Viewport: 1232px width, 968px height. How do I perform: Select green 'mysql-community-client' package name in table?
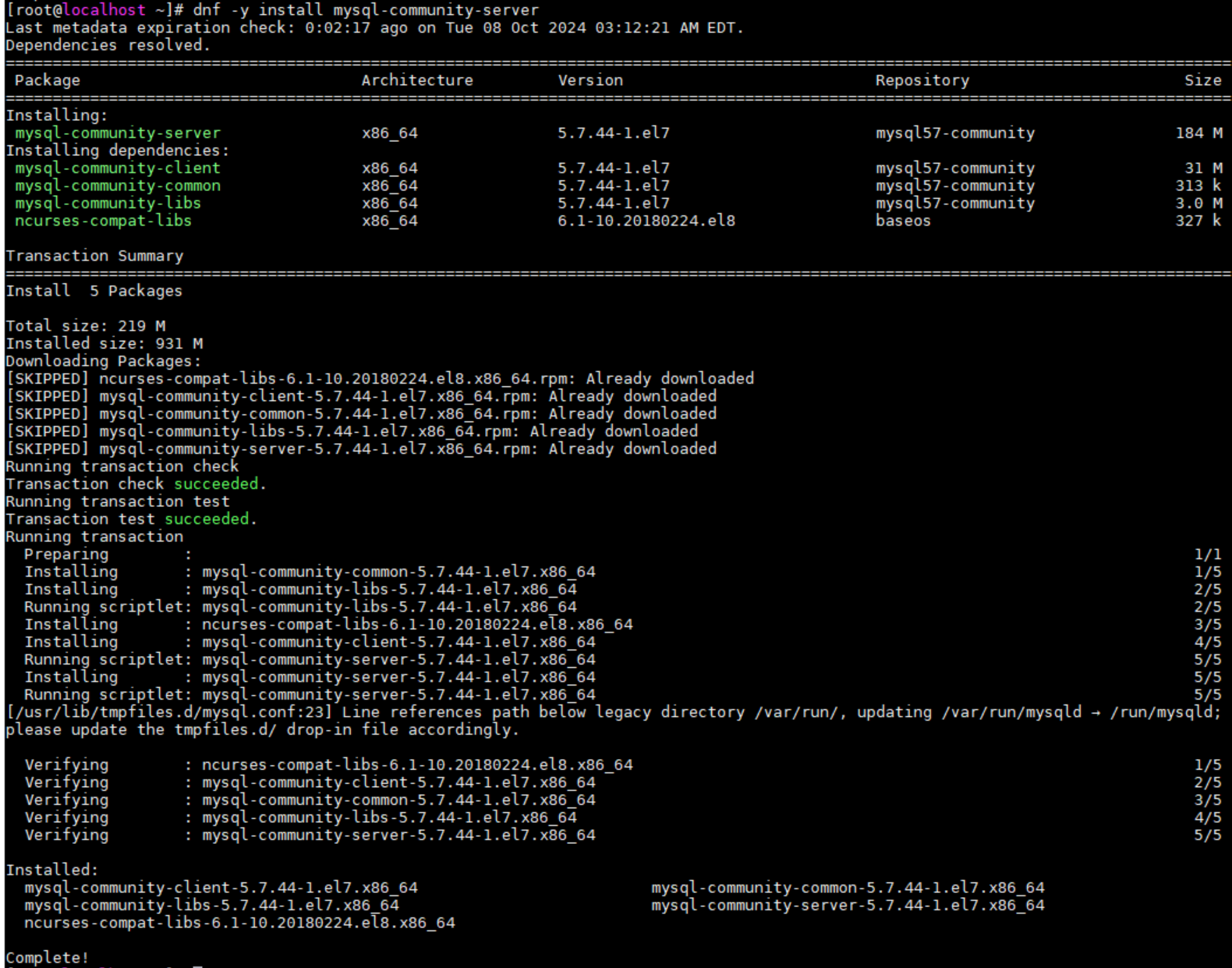coord(118,168)
